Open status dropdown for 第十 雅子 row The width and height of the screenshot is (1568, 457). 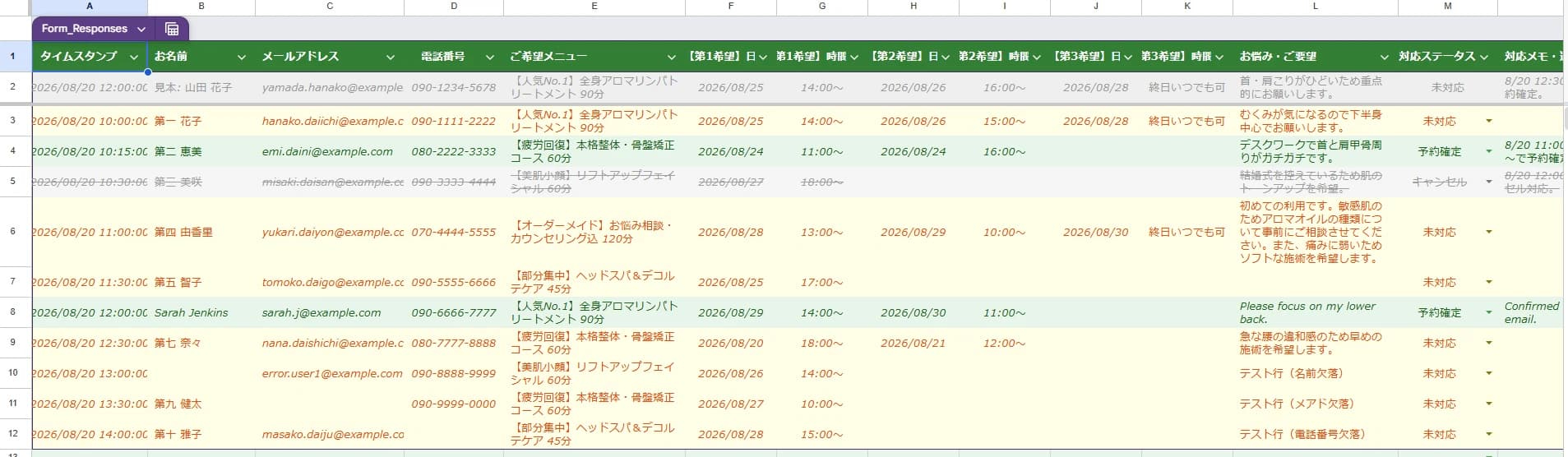click(x=1488, y=434)
